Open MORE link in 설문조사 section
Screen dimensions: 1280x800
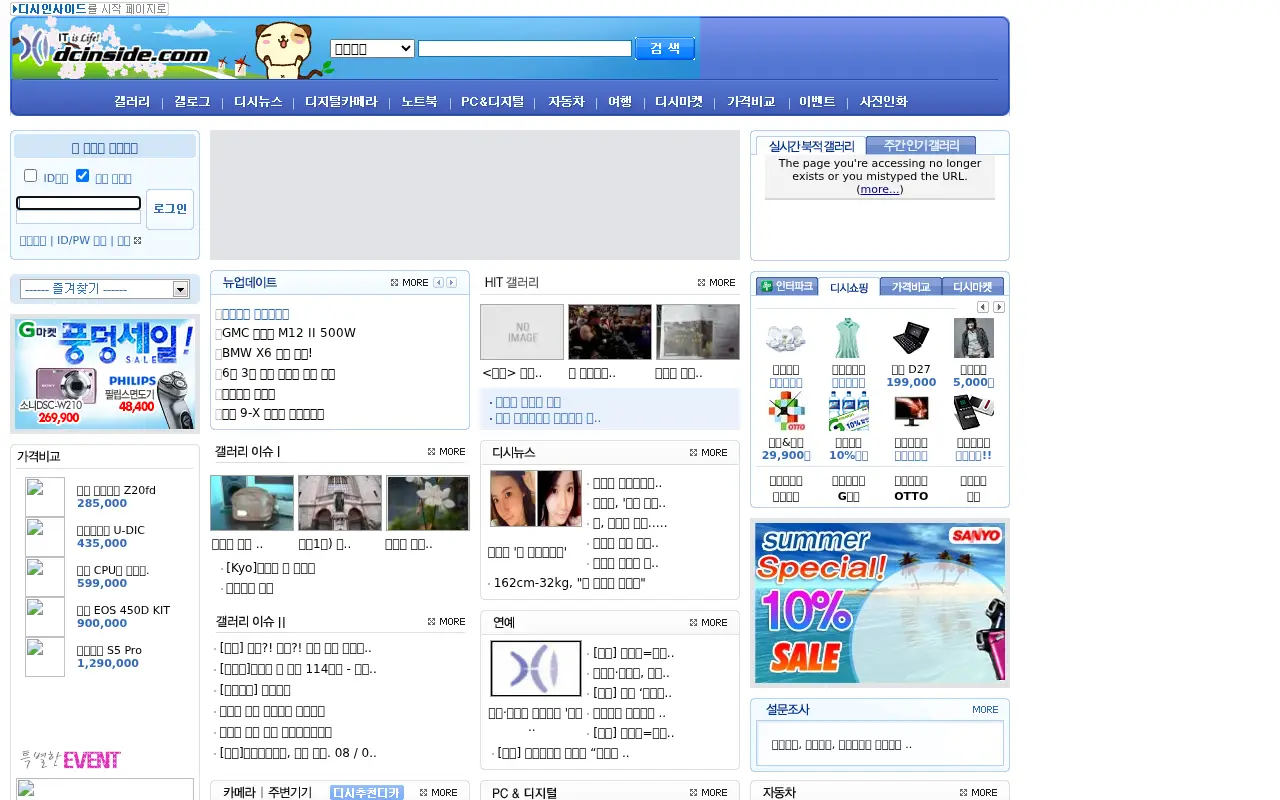coord(985,710)
